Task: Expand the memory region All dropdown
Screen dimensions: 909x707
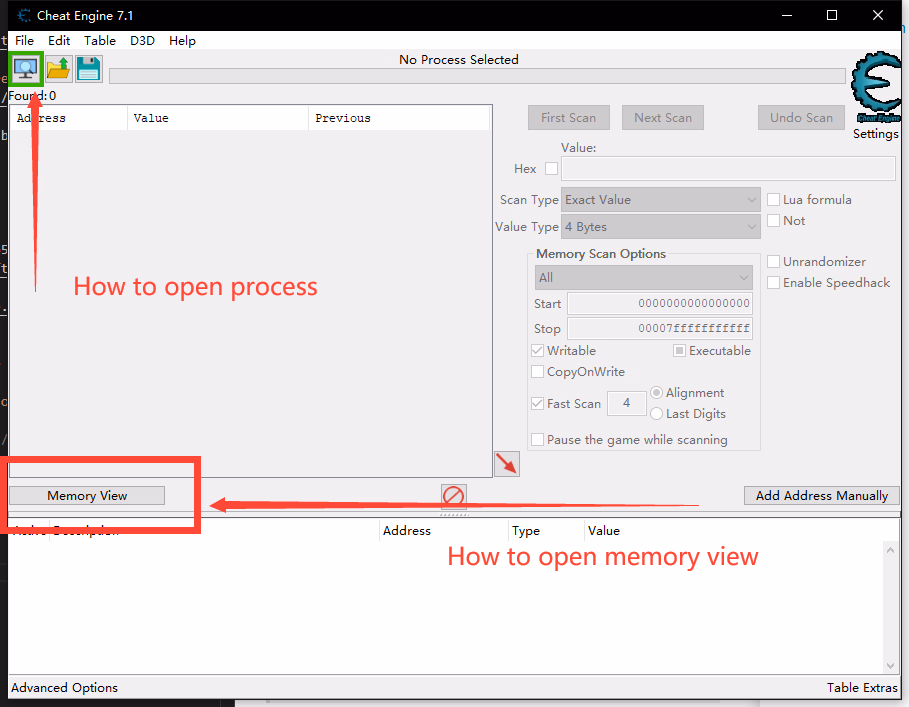Action: (x=643, y=278)
